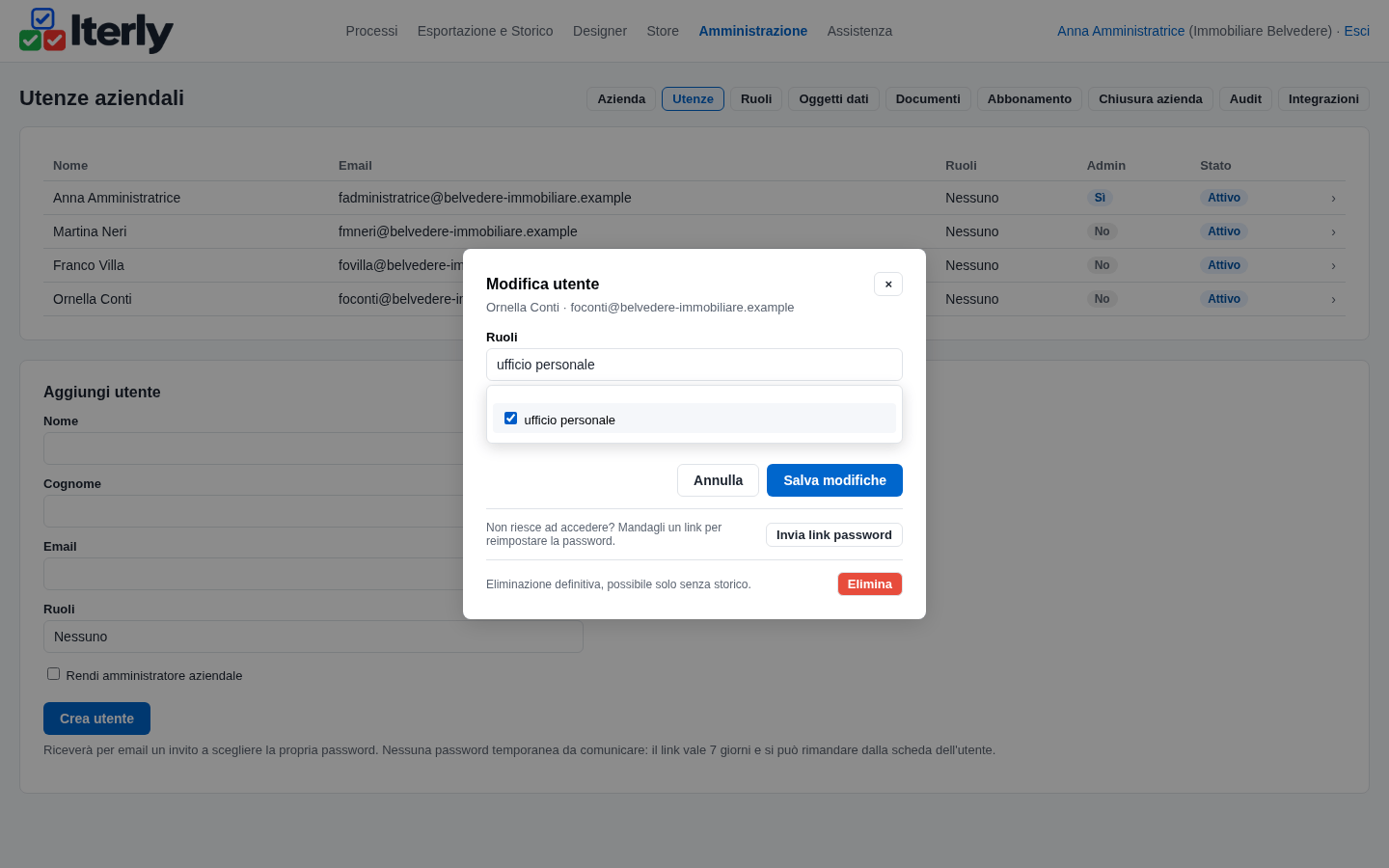Open the Chiusura azienda tab

1151,99
